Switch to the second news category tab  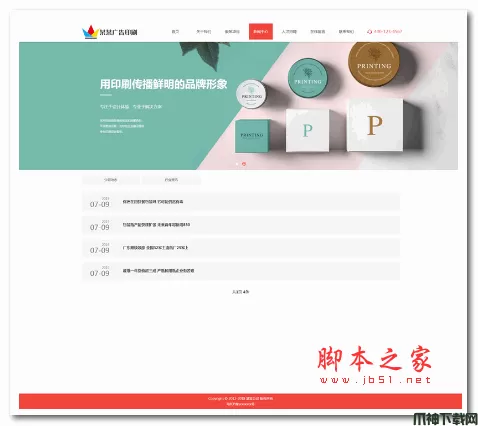[x=171, y=180]
